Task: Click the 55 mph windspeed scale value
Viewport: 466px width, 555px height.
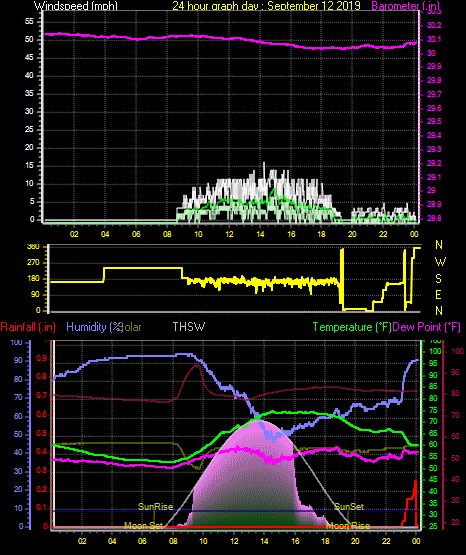Action: (x=29, y=22)
